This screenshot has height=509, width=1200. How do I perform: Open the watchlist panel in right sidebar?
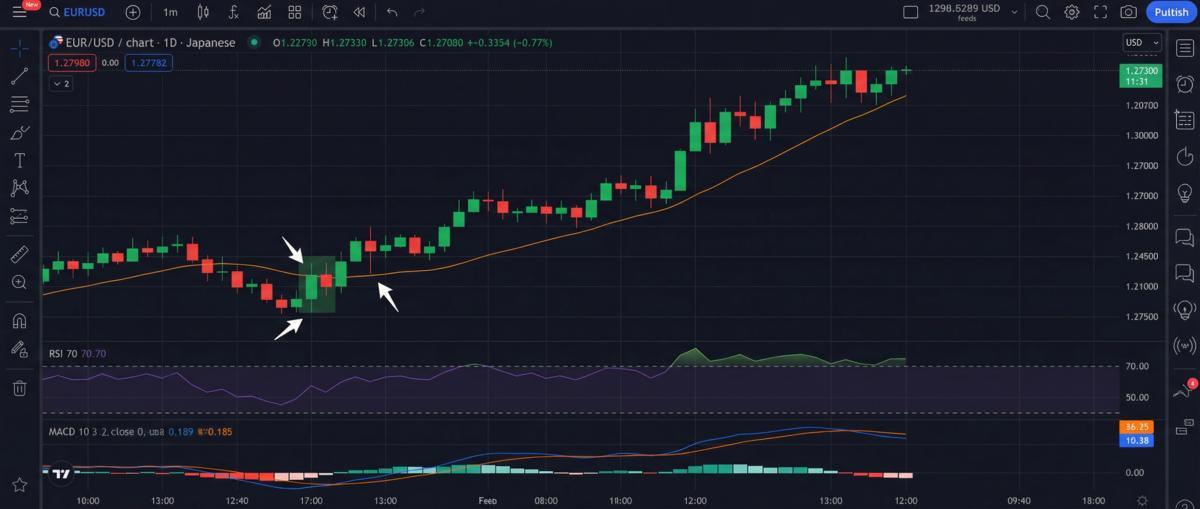[1185, 49]
